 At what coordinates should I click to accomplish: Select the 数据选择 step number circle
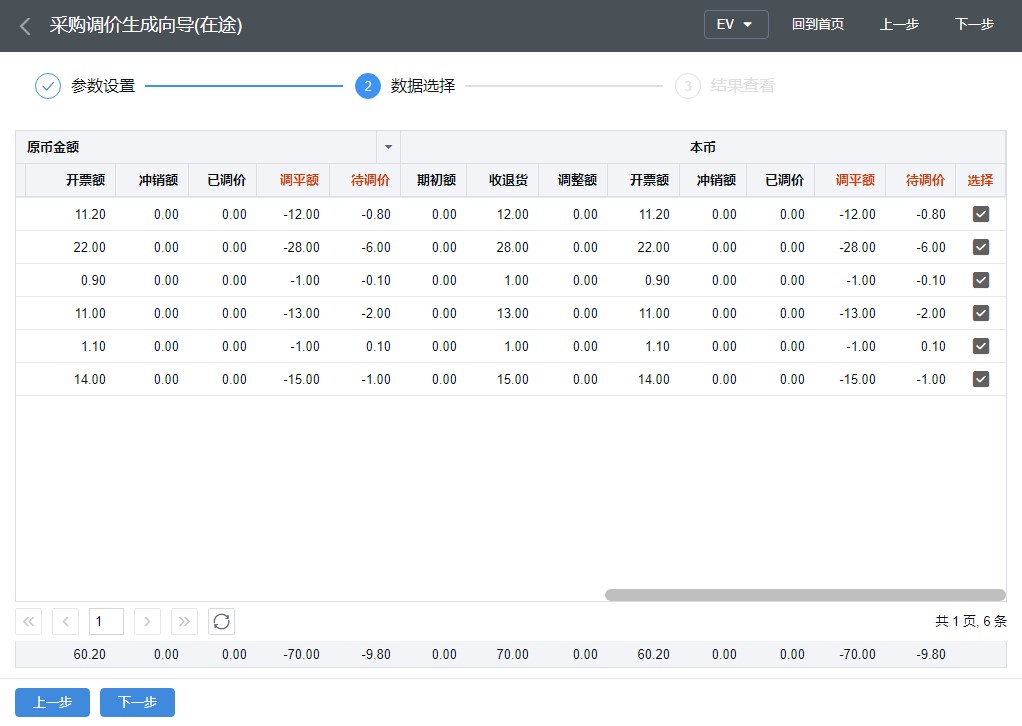click(368, 86)
